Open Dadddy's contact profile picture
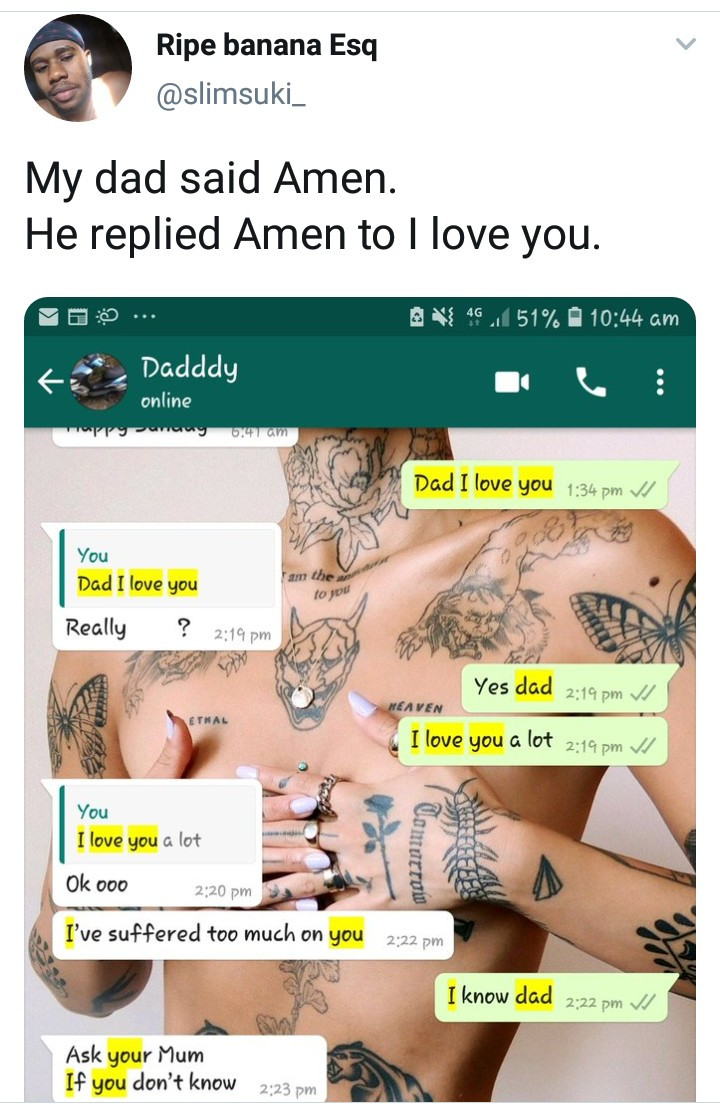The image size is (720, 1107). tap(98, 382)
